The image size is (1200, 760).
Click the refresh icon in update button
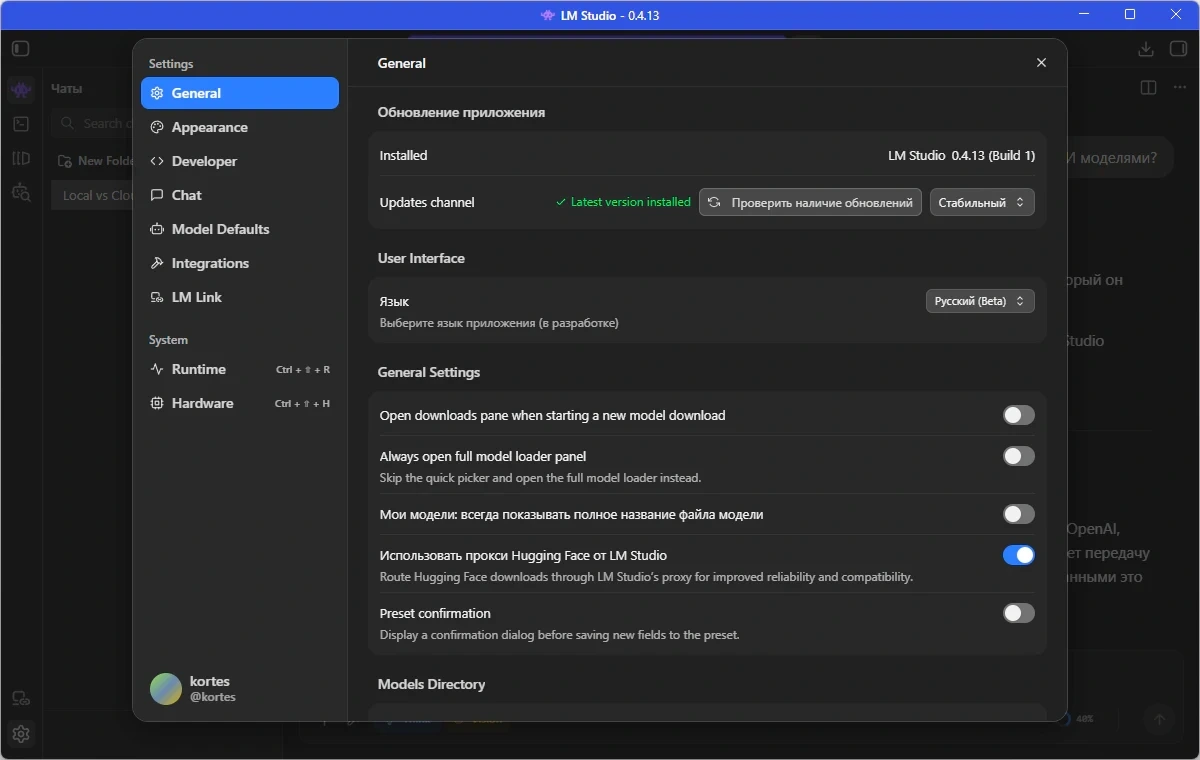[714, 202]
